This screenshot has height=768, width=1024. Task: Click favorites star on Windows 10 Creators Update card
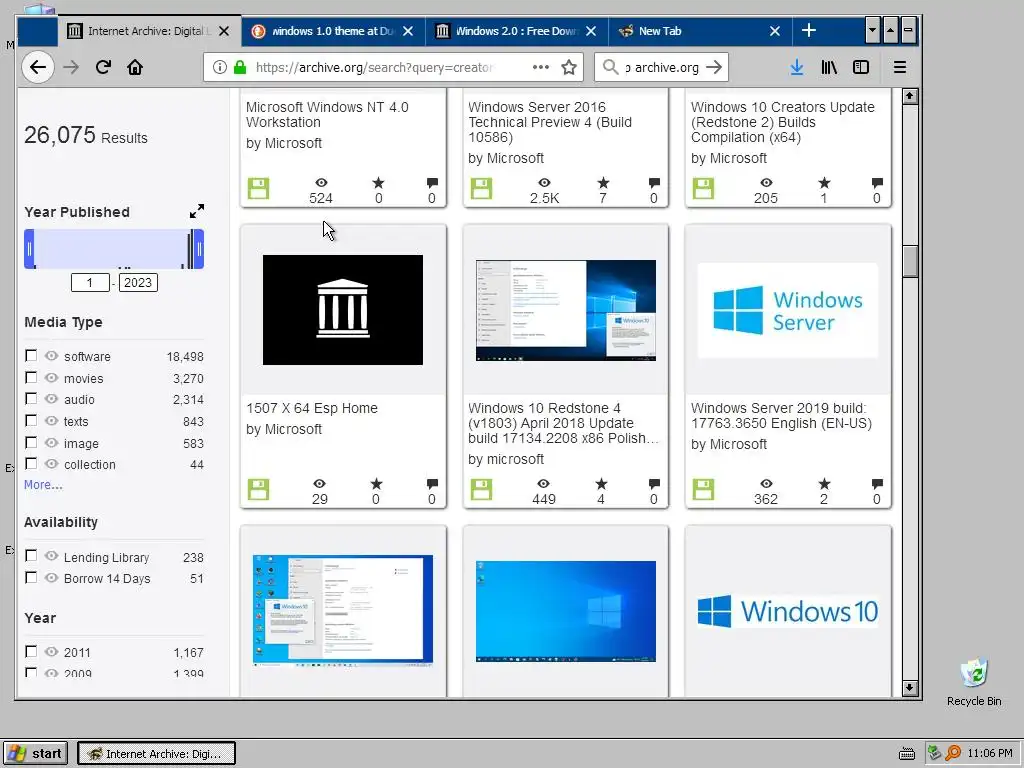click(x=824, y=183)
